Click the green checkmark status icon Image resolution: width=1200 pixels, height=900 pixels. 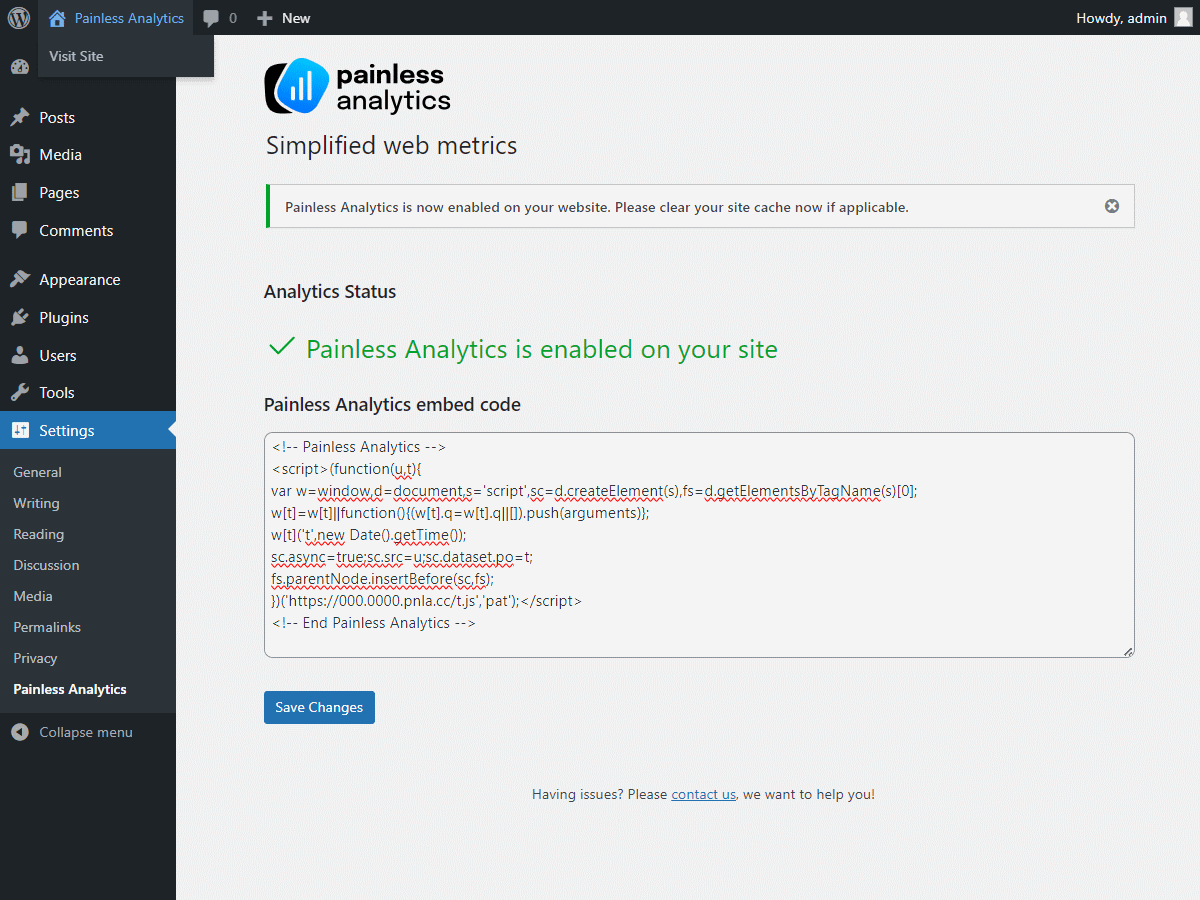[x=282, y=347]
